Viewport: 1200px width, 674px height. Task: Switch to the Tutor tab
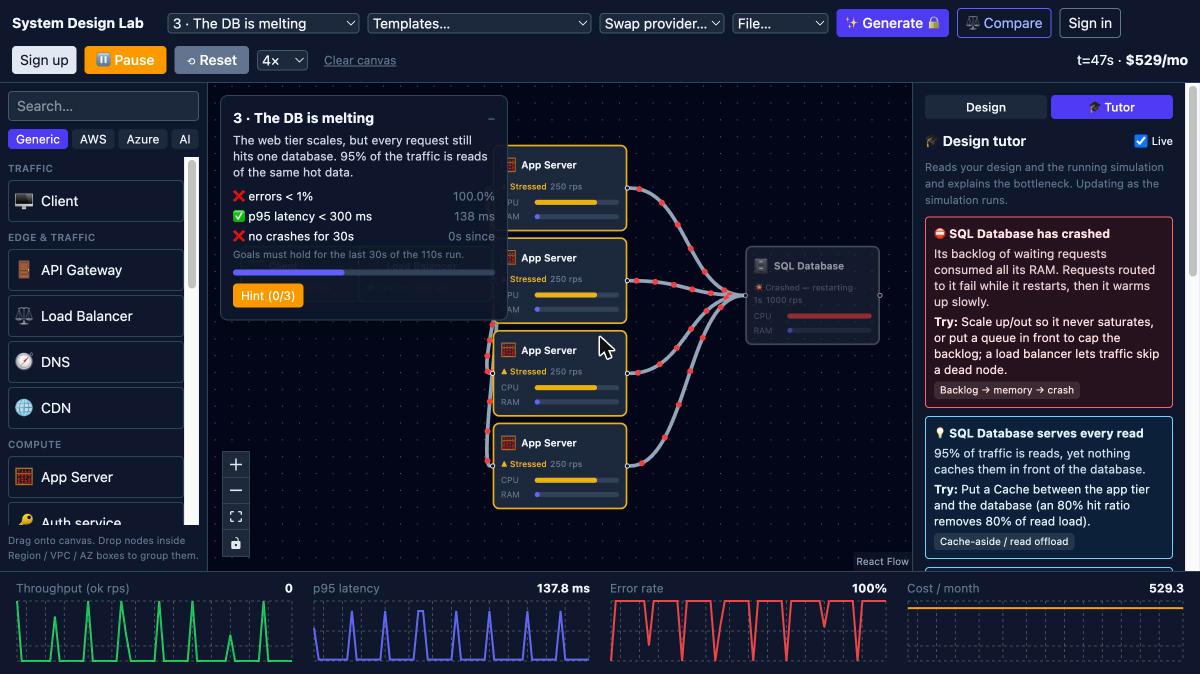coord(1112,107)
